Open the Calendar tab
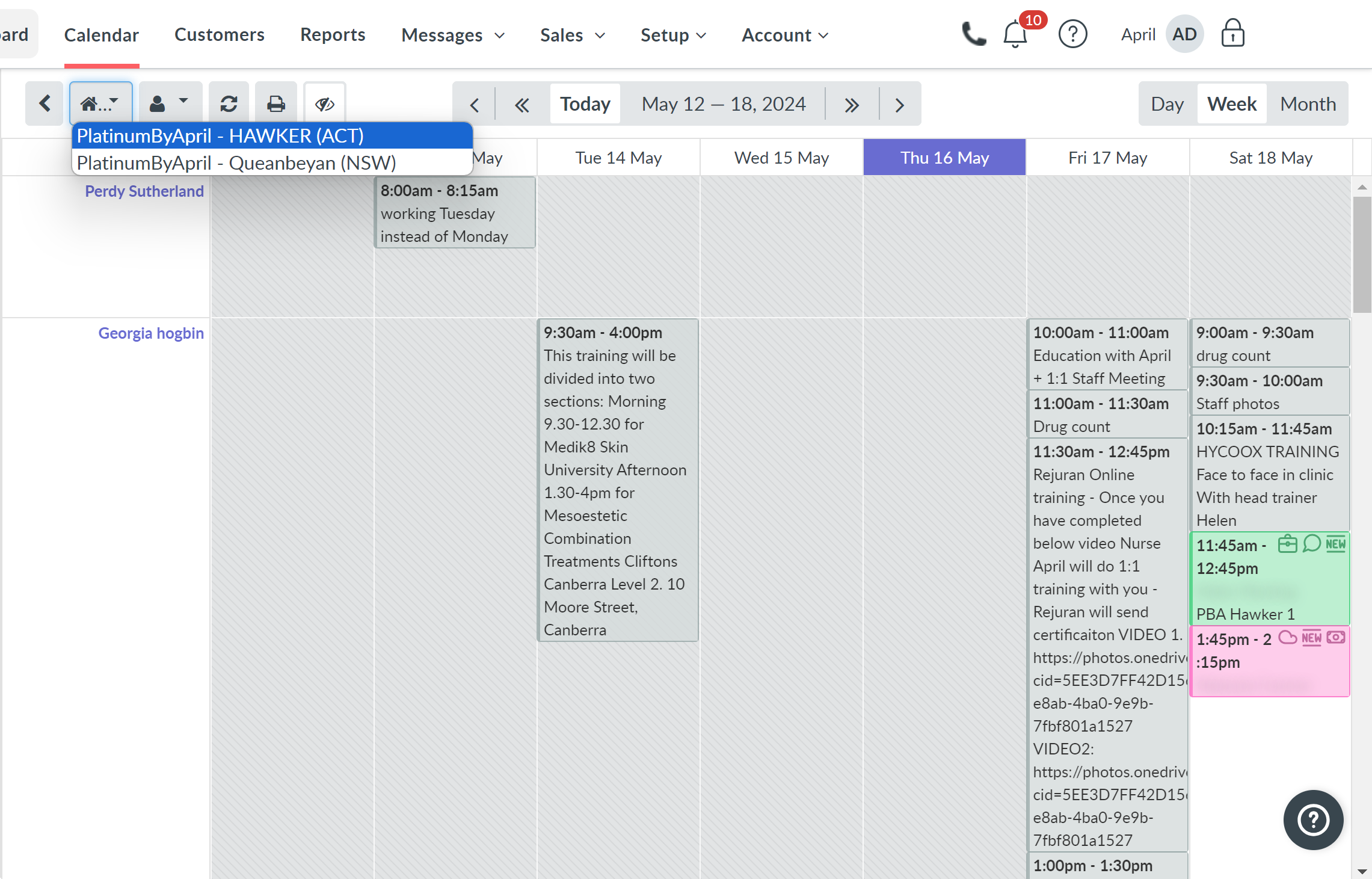This screenshot has height=879, width=1372. point(102,35)
